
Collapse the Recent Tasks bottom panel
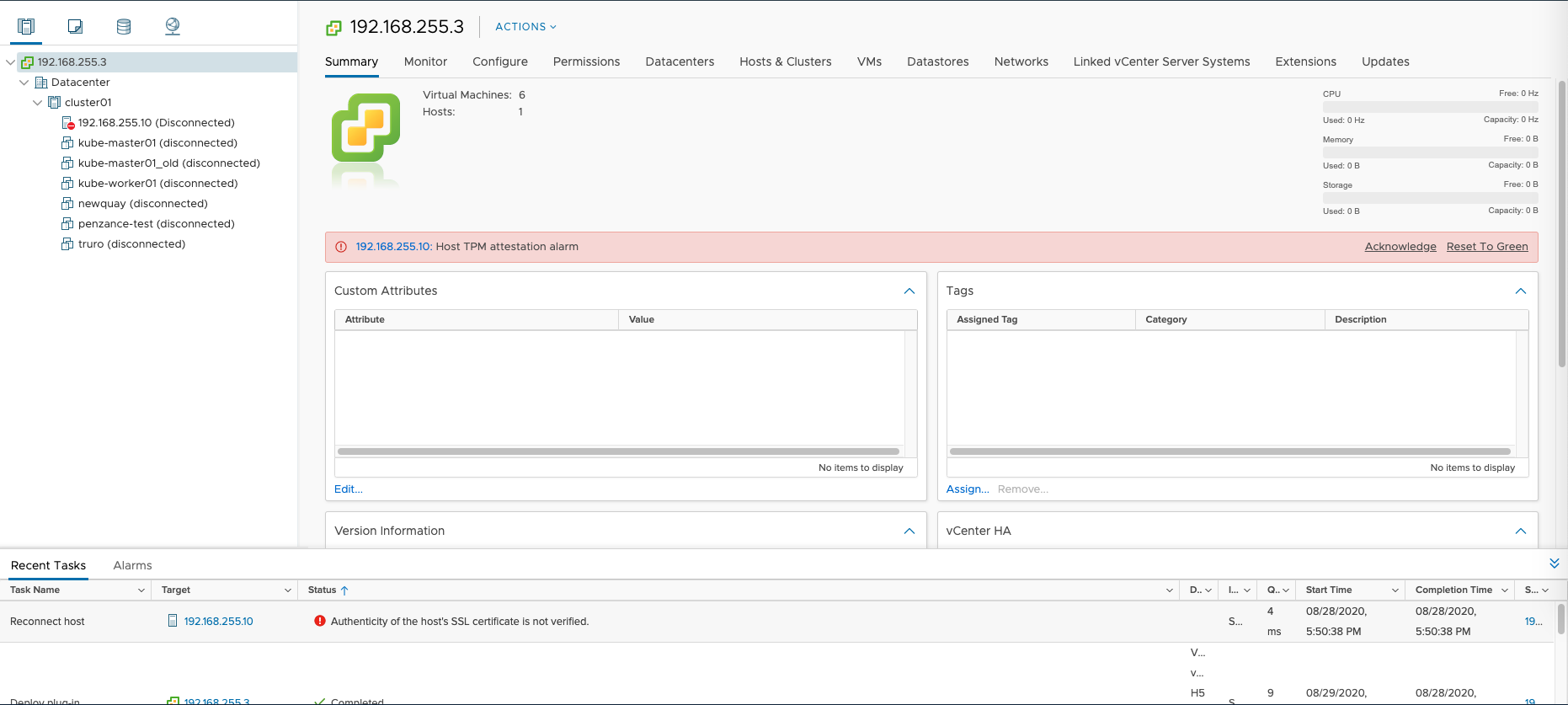(x=1554, y=563)
